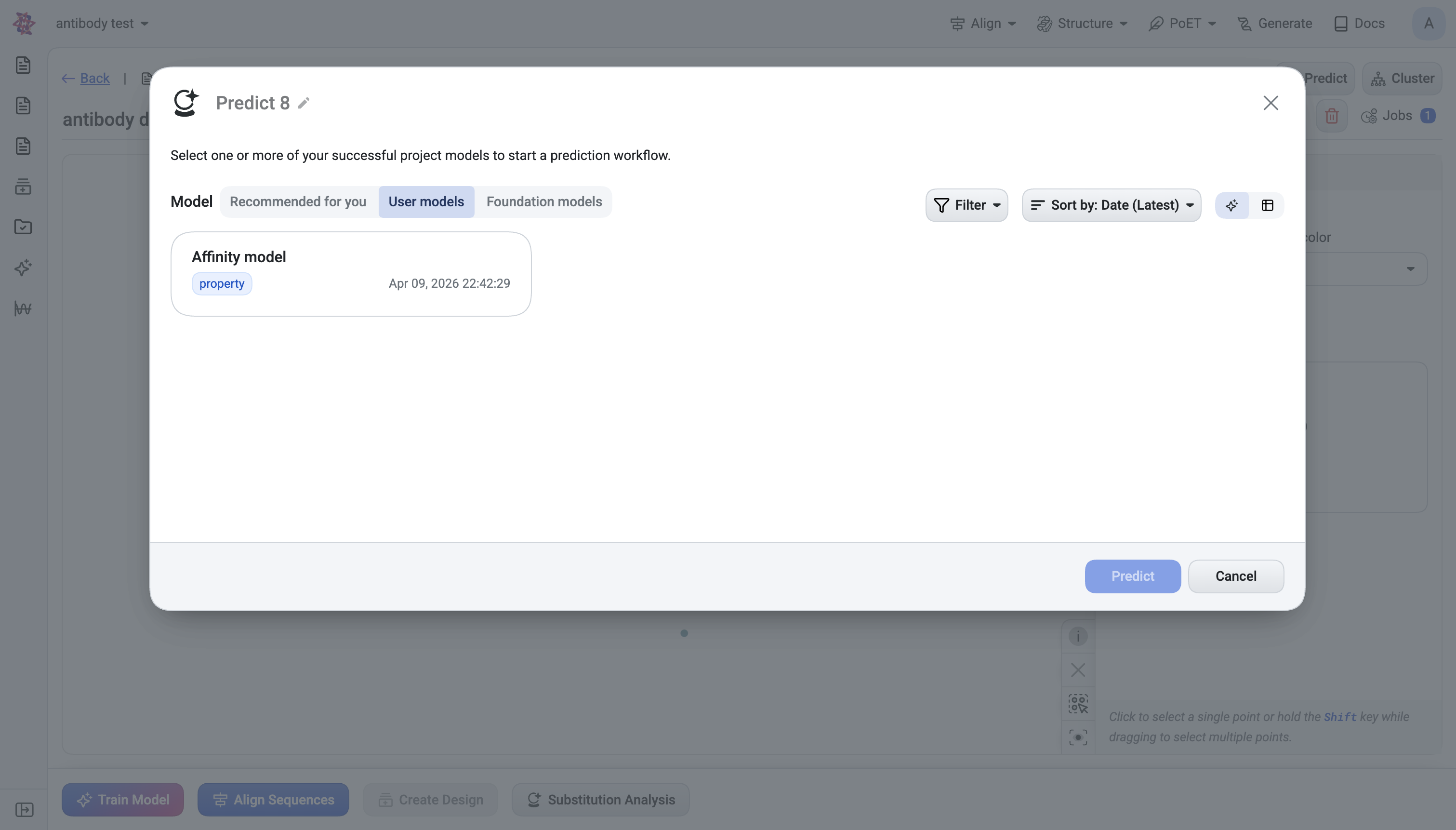This screenshot has height=830, width=1456.
Task: Open the models sparkle icon in sidebar
Action: 23,268
